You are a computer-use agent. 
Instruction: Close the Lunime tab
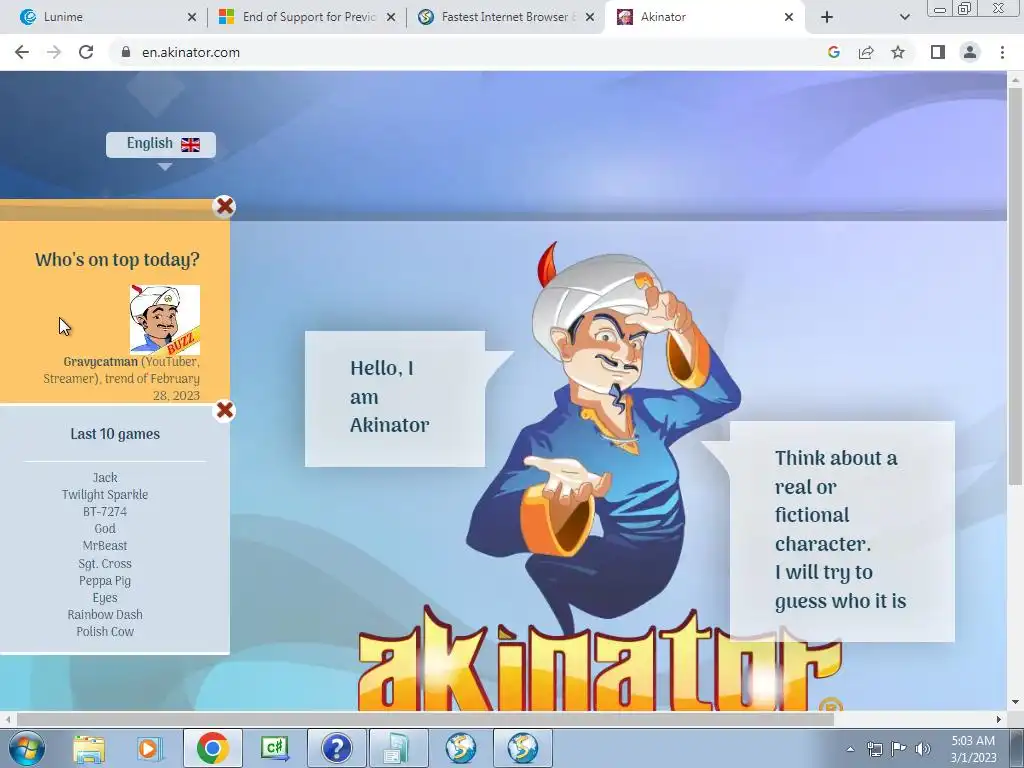(191, 17)
